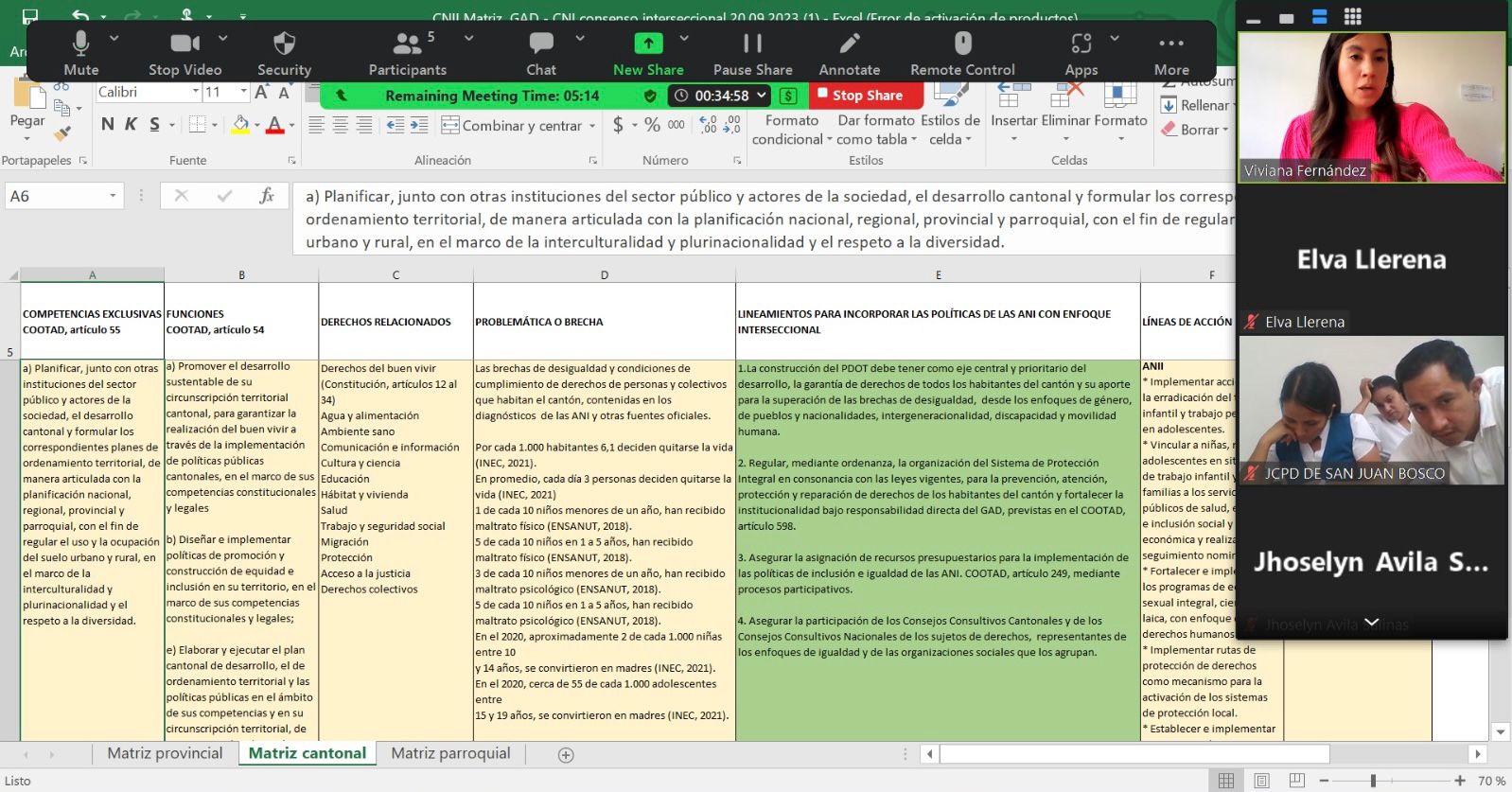The height and width of the screenshot is (792, 1512).
Task: Click the zoom level slider handle
Action: click(x=1373, y=781)
